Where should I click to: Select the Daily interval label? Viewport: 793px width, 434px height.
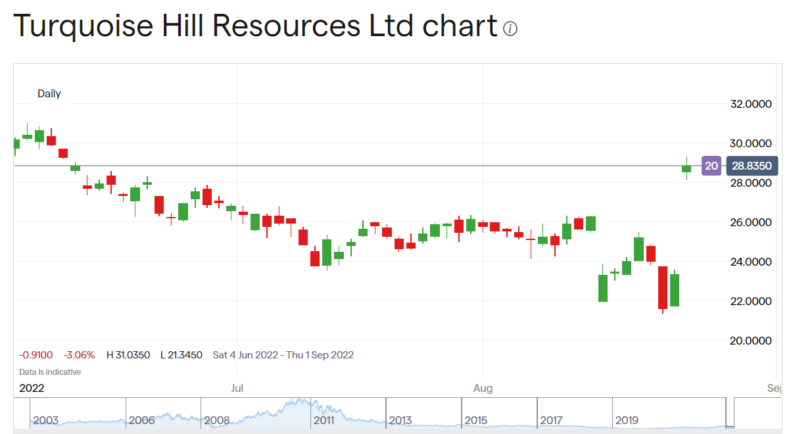[x=49, y=94]
